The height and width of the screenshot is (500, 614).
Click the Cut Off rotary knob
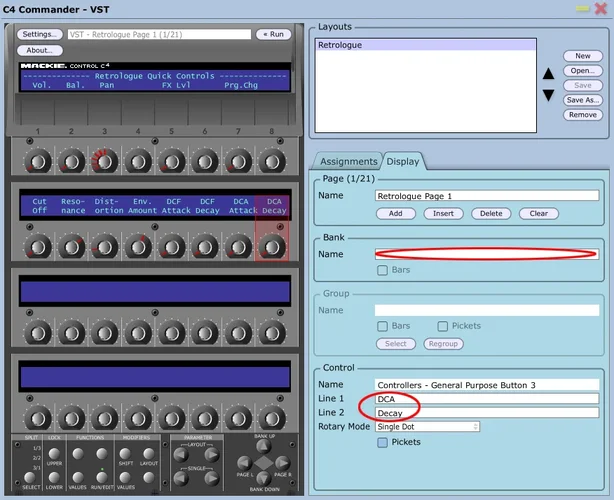click(38, 247)
